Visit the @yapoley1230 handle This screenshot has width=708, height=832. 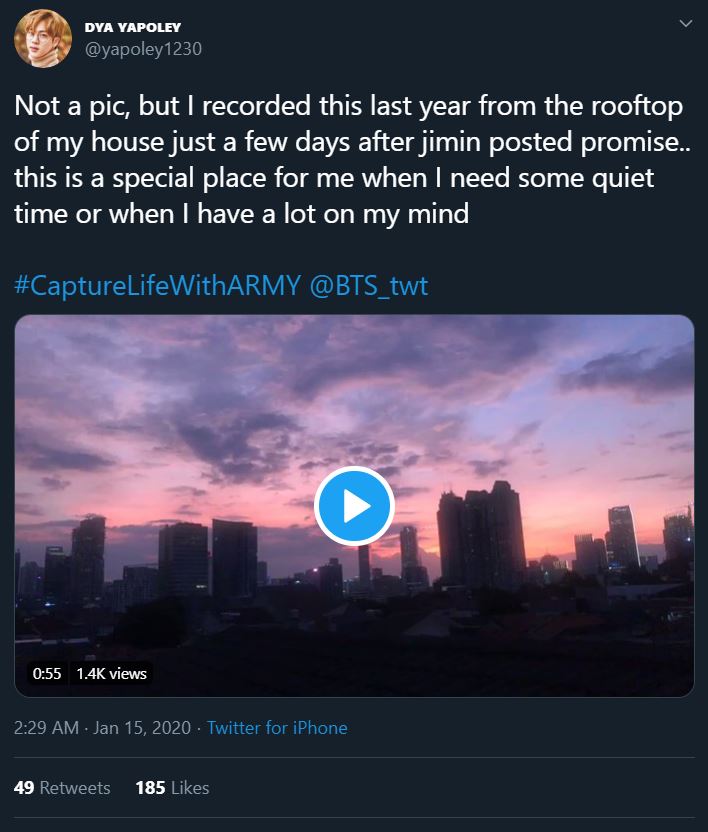pyautogui.click(x=142, y=45)
